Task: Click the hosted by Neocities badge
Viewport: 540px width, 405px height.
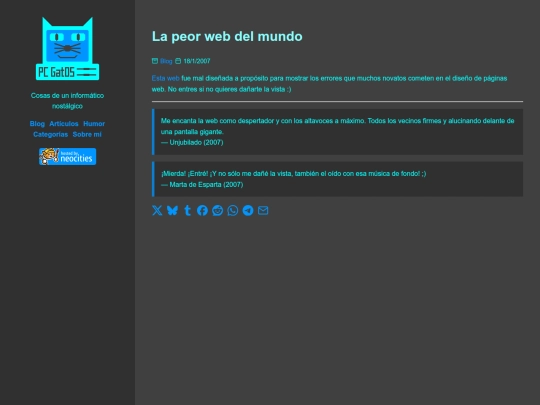Action: click(68, 156)
